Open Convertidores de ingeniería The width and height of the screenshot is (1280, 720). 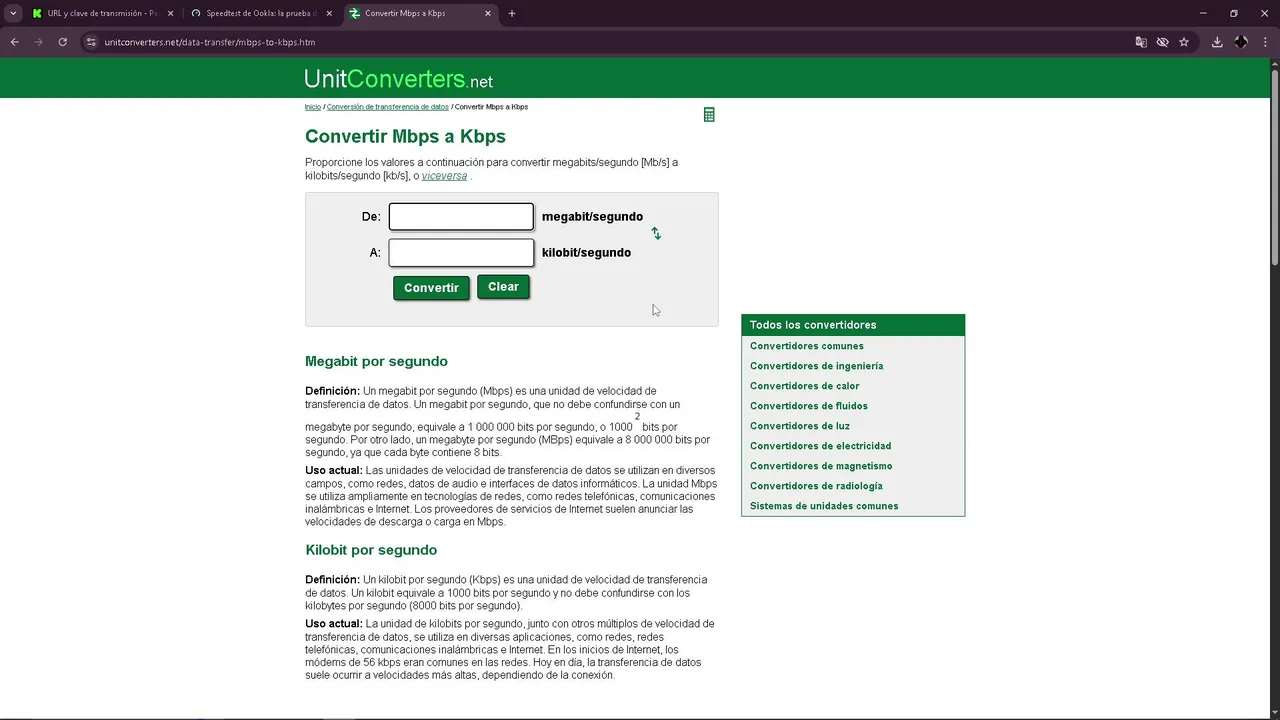point(816,366)
